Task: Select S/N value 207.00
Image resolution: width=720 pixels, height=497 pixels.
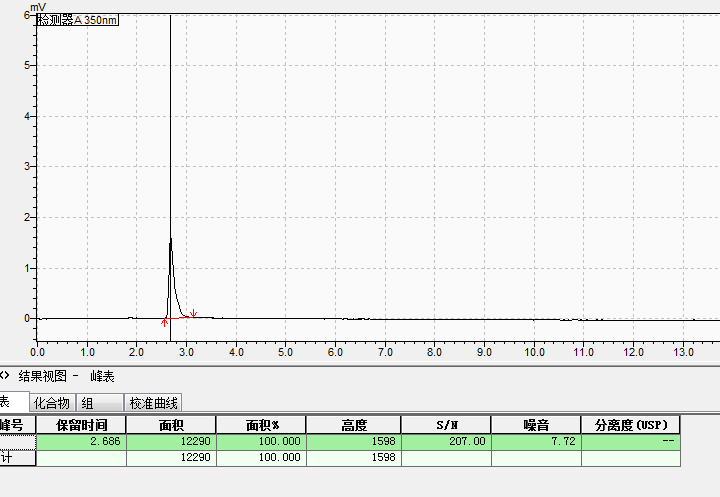Action: click(446, 441)
